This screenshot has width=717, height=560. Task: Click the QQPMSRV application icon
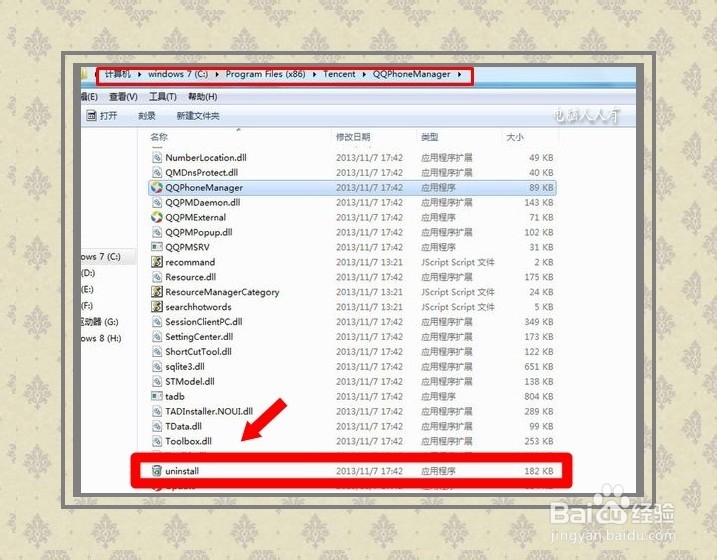click(x=157, y=247)
